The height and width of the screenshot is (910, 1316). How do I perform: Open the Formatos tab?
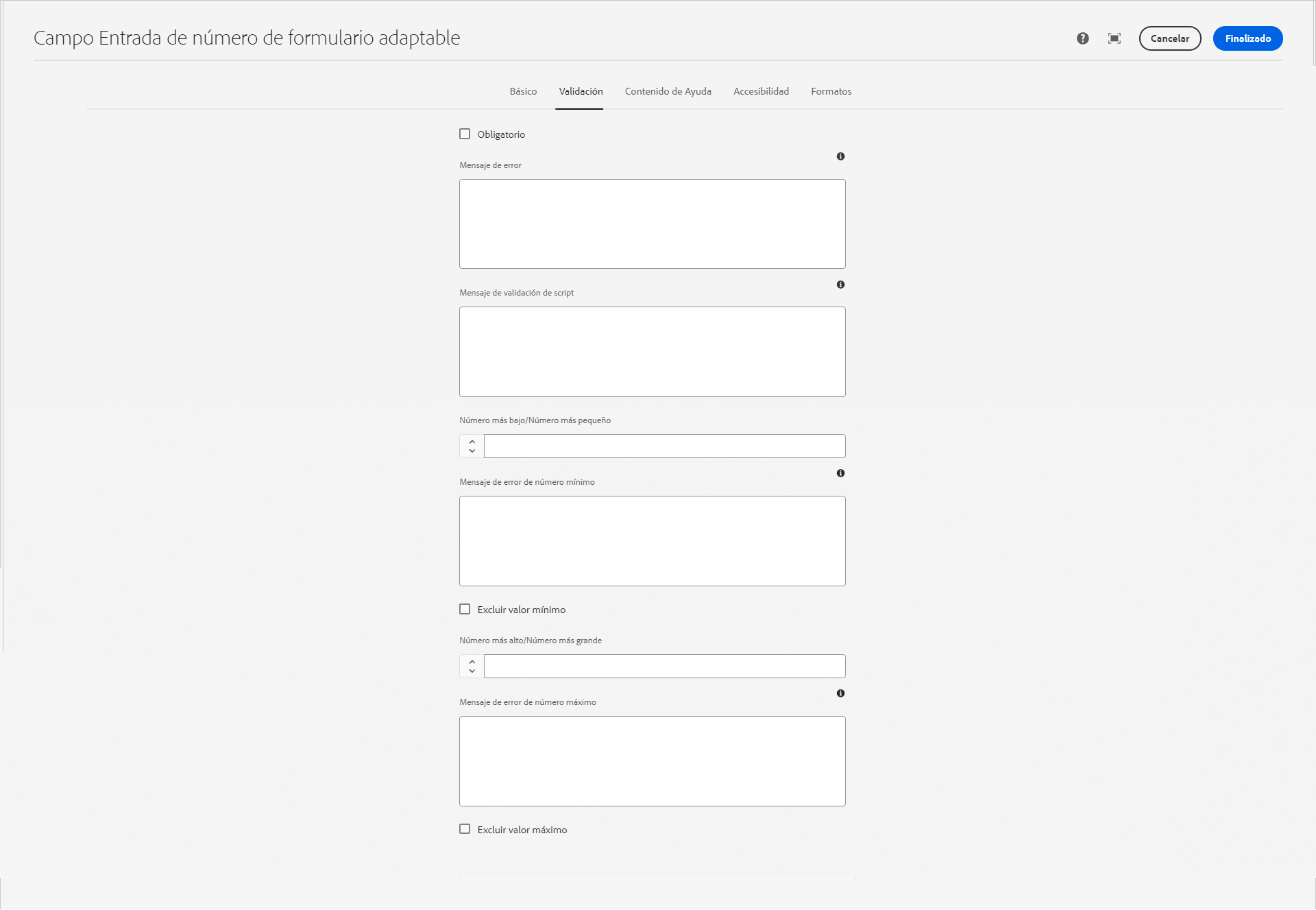tap(831, 91)
